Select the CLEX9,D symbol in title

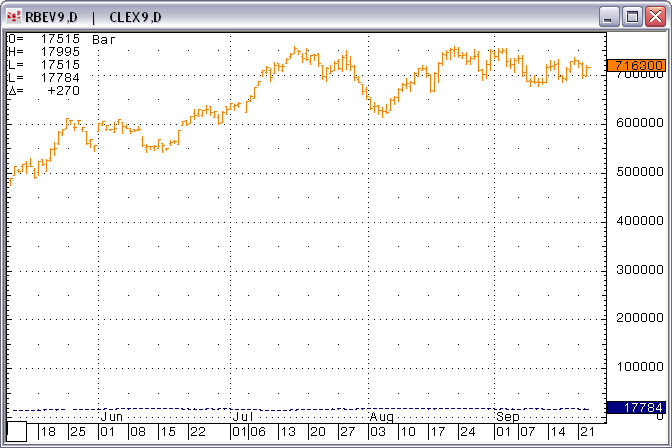pos(136,17)
